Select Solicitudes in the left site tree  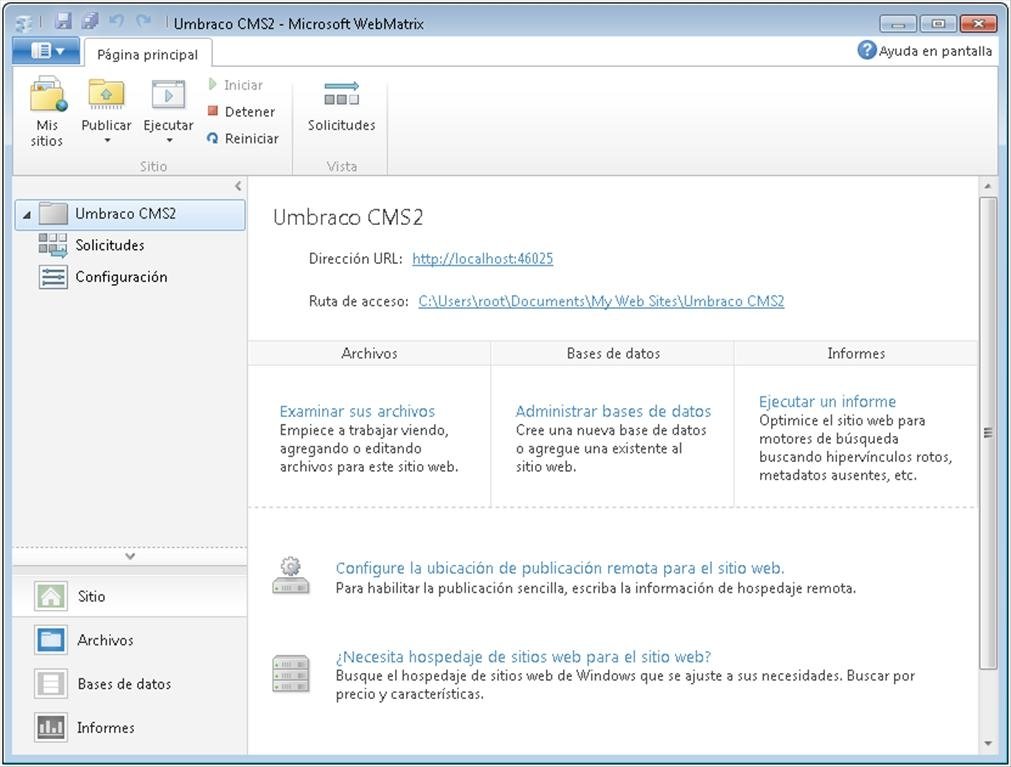110,245
